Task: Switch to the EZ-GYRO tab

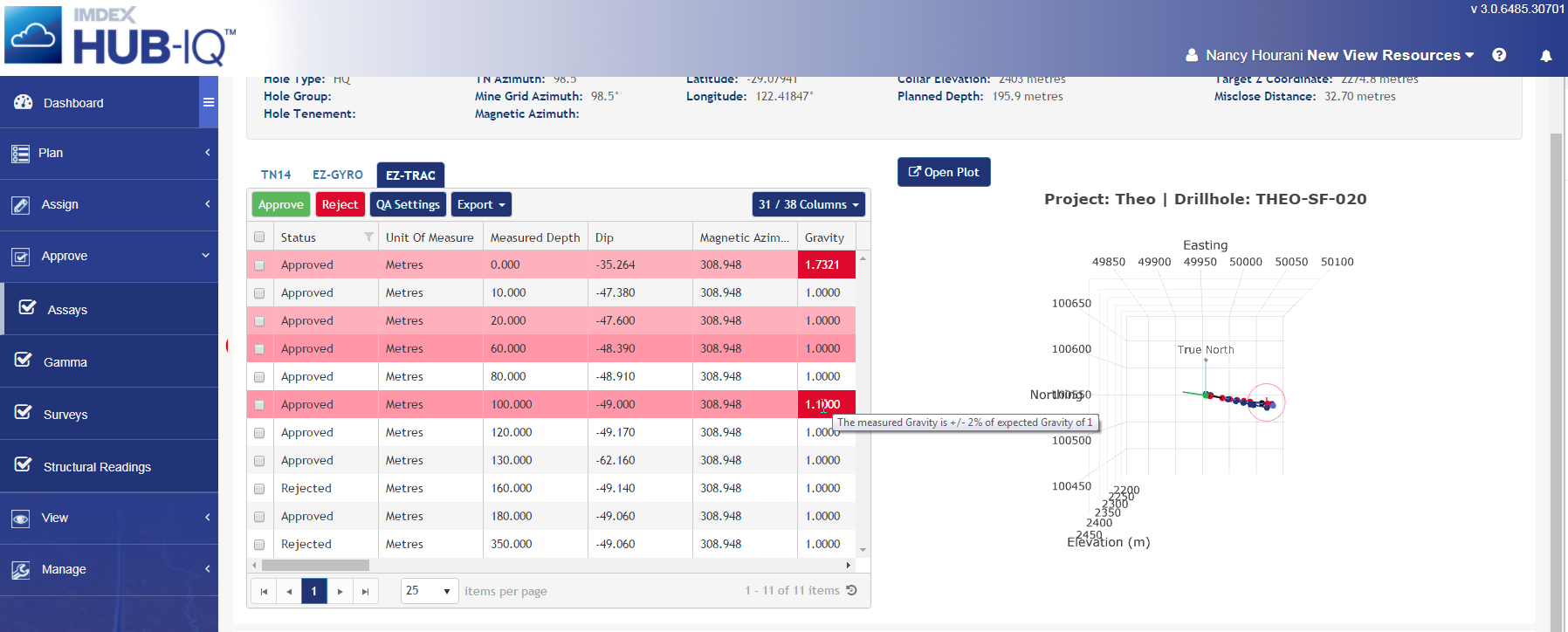Action: click(x=338, y=175)
